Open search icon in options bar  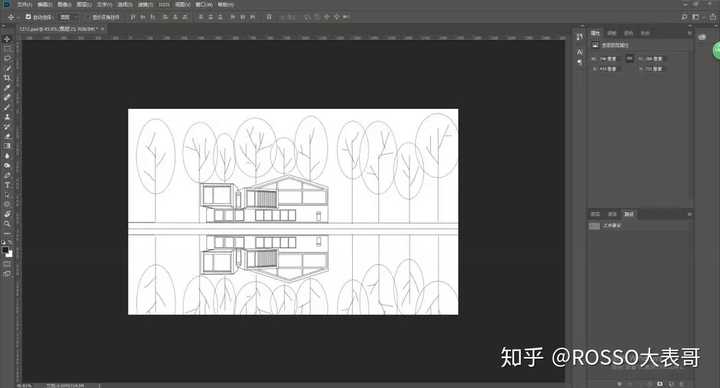(684, 17)
